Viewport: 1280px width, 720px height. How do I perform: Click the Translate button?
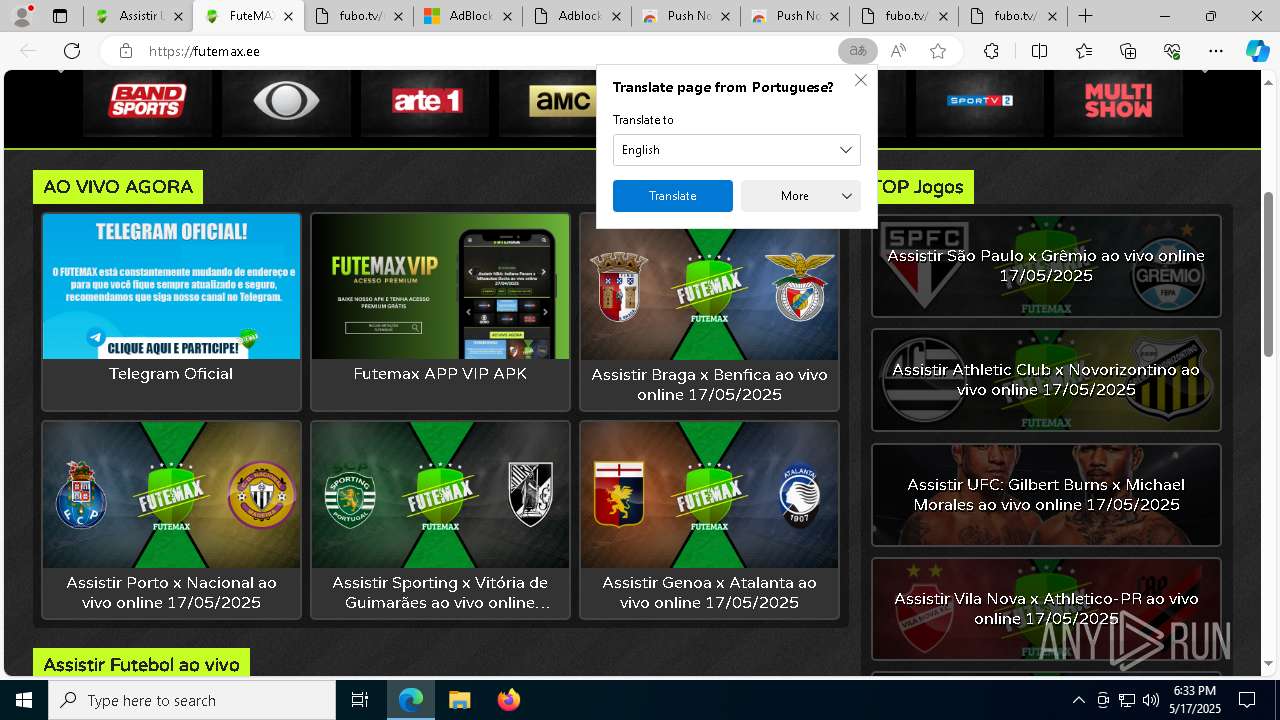(x=672, y=196)
